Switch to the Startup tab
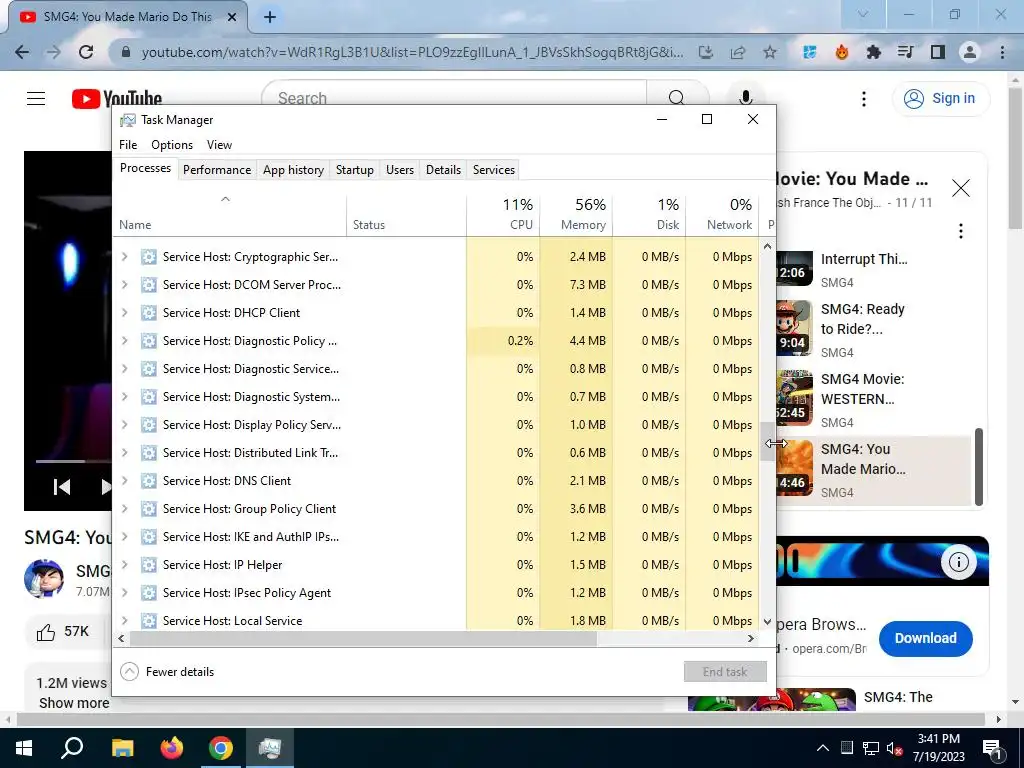This screenshot has height=768, width=1024. click(355, 170)
